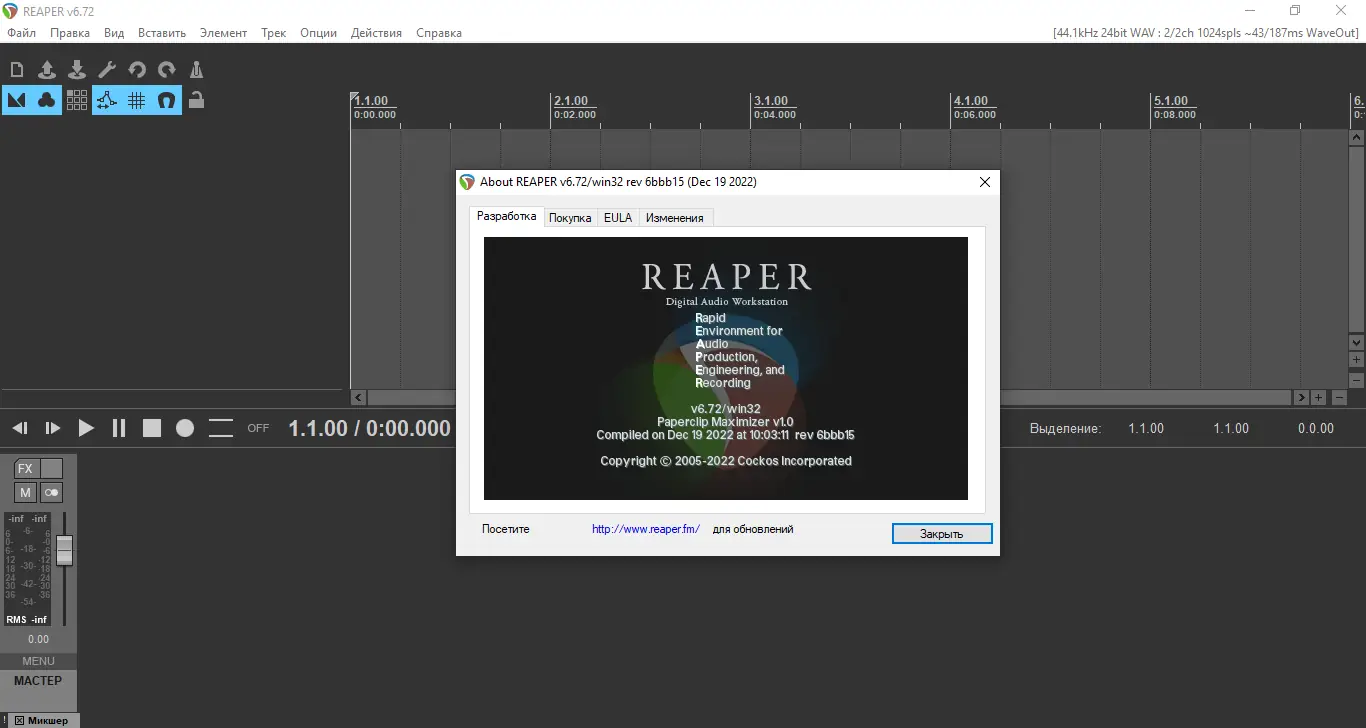Open the Трек menu
This screenshot has width=1366, height=728.
[274, 33]
